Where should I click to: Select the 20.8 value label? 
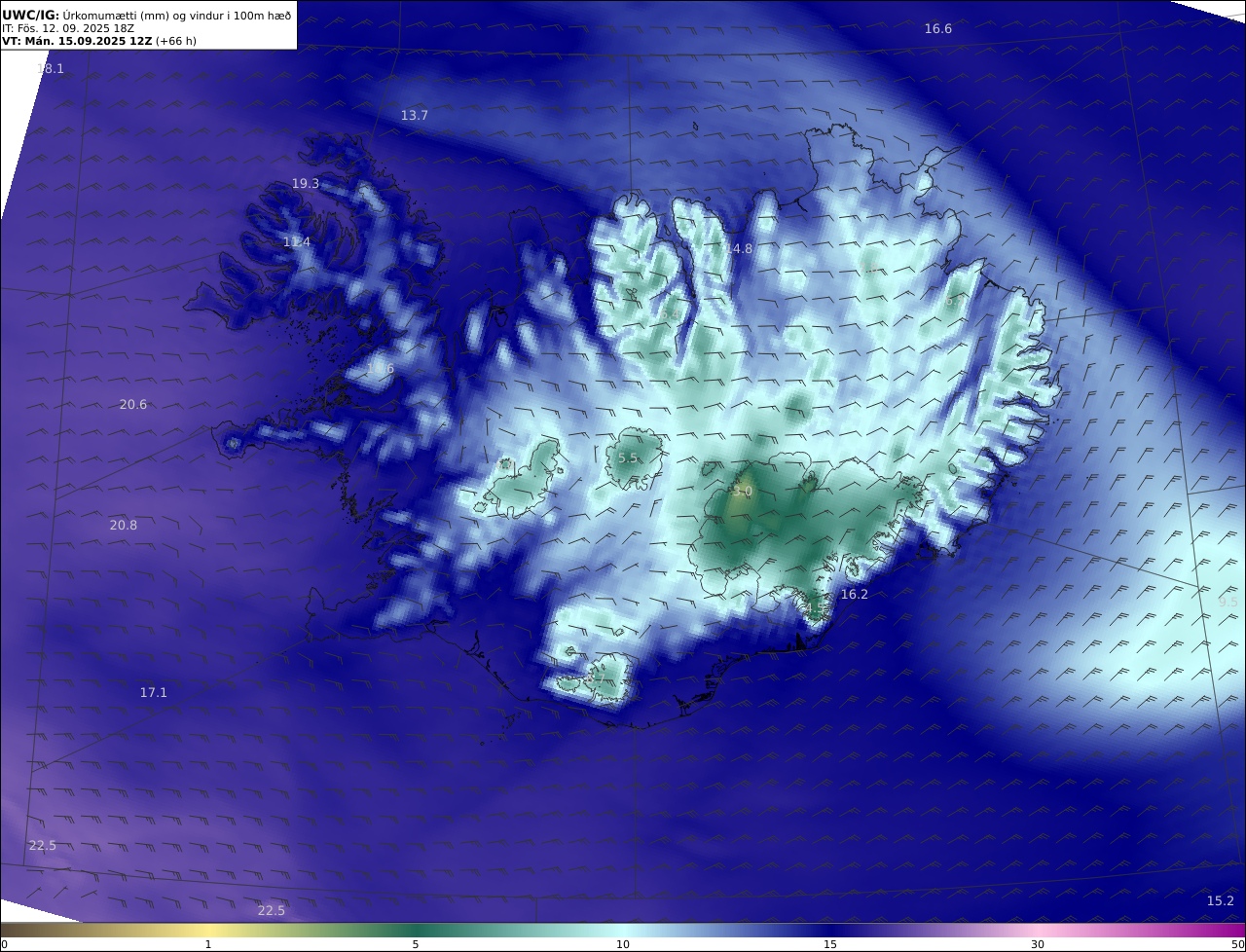point(123,525)
